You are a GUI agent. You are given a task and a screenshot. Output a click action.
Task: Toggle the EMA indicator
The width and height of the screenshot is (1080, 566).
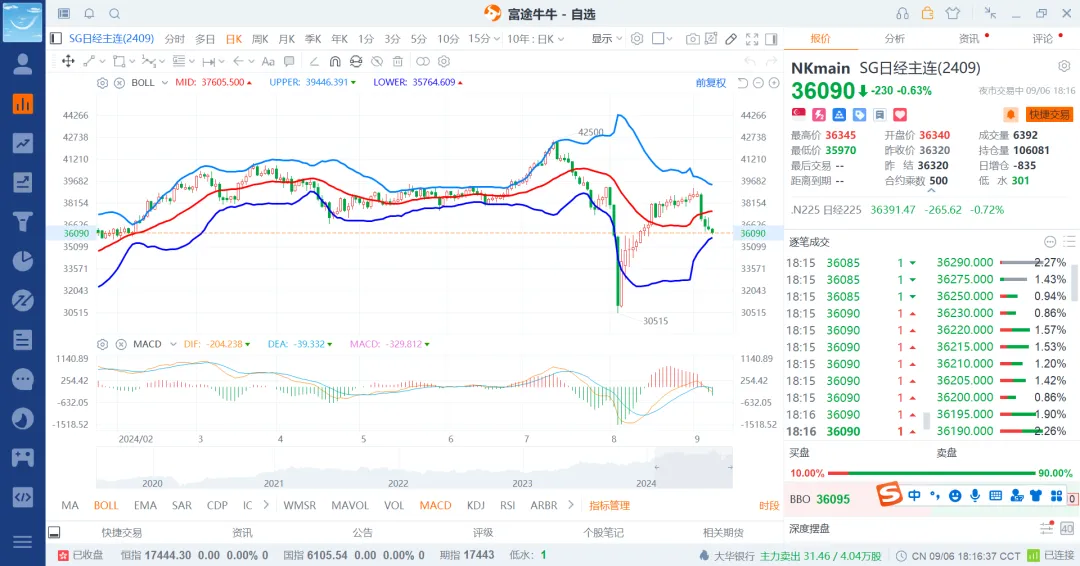tap(145, 505)
